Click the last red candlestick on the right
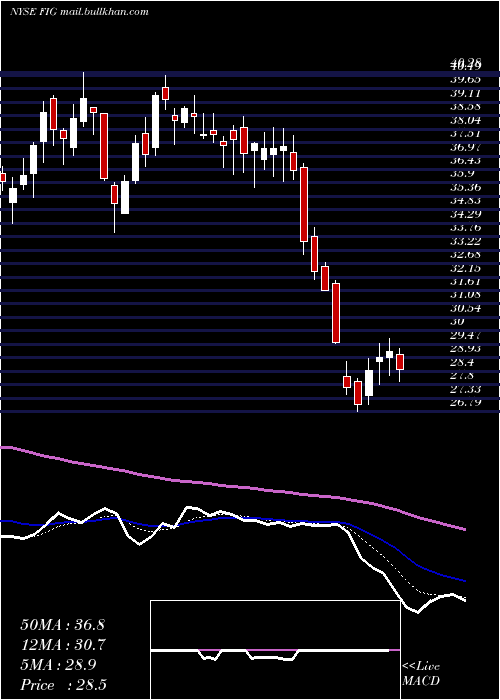This screenshot has height=700, width=500. (x=400, y=362)
